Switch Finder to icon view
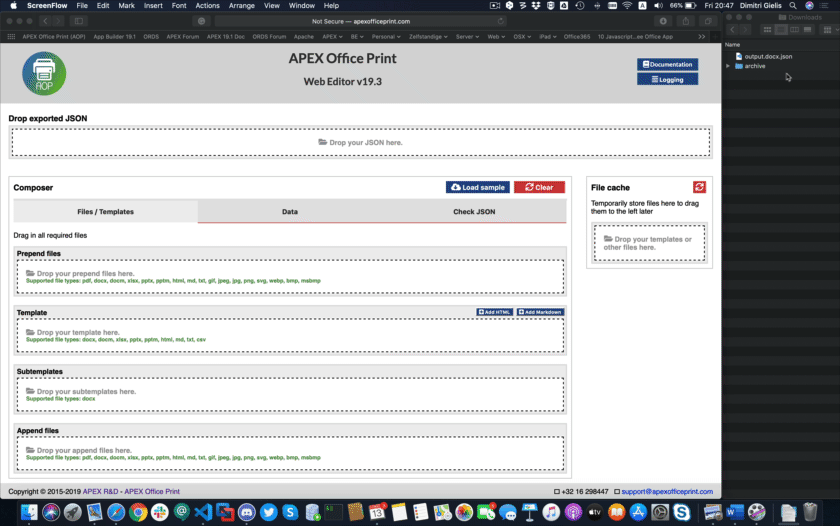 pyautogui.click(x=767, y=29)
